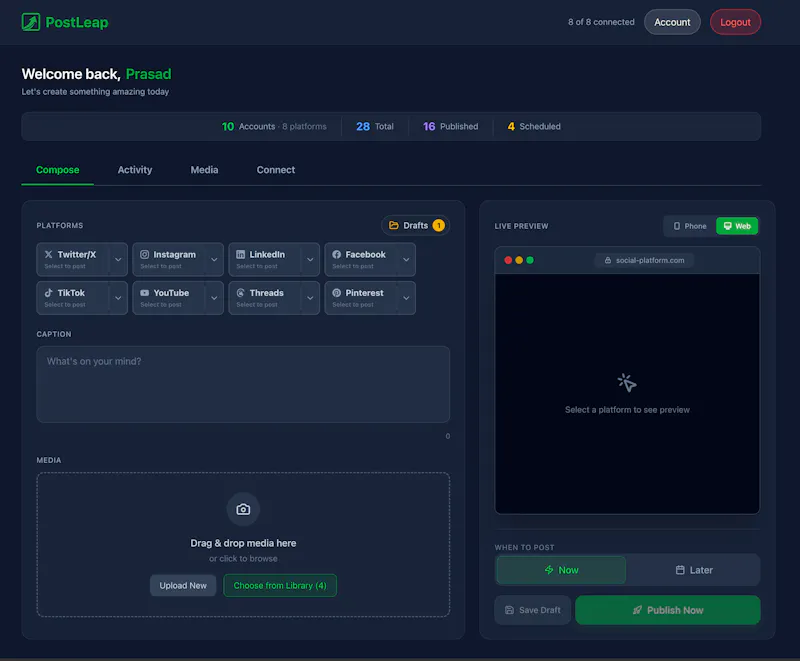Click the 10 Accounts stat
Screen dimensions: 800x661
pyautogui.click(x=274, y=126)
